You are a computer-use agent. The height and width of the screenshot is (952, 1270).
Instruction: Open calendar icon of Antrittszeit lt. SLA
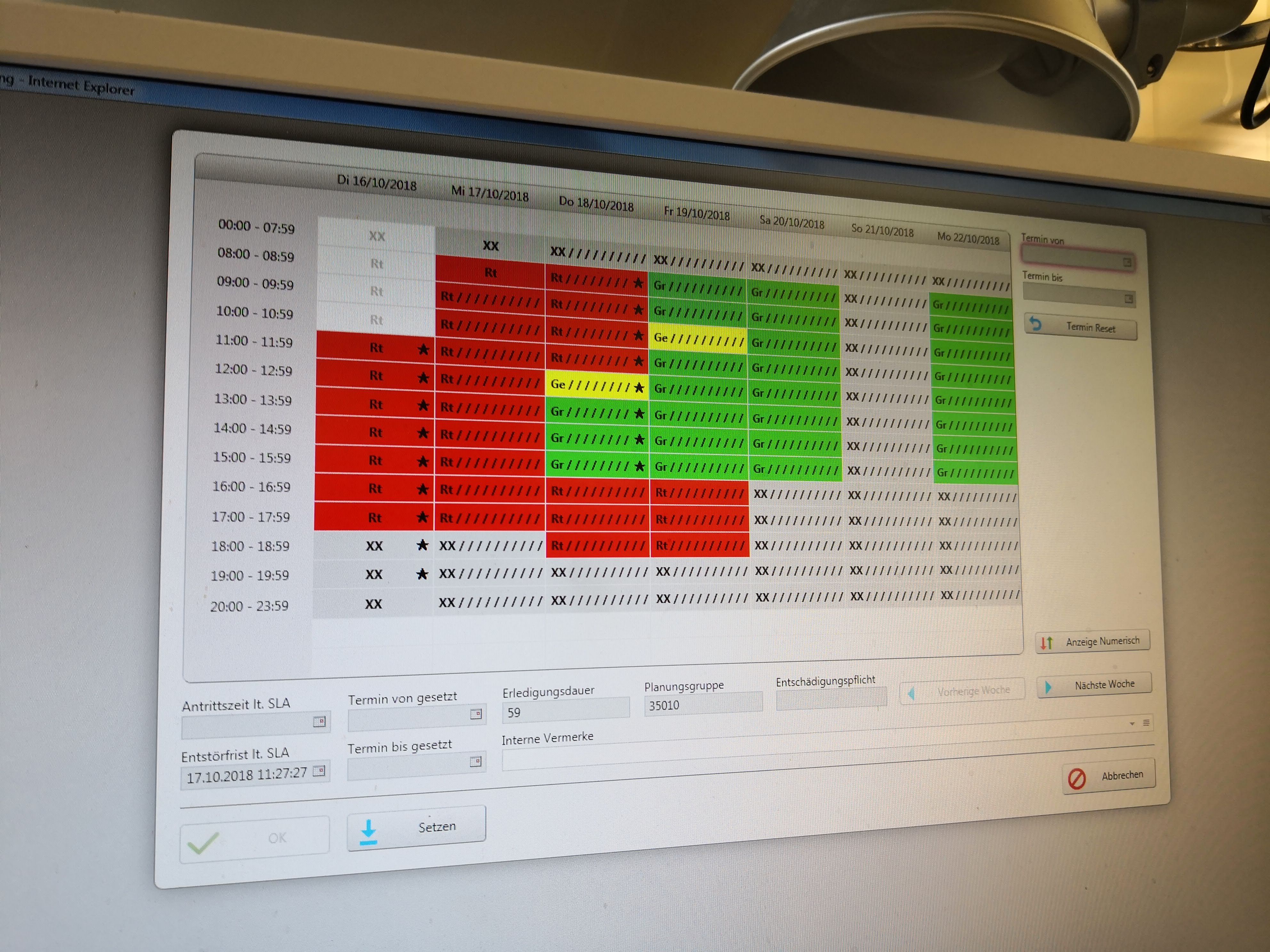319,721
